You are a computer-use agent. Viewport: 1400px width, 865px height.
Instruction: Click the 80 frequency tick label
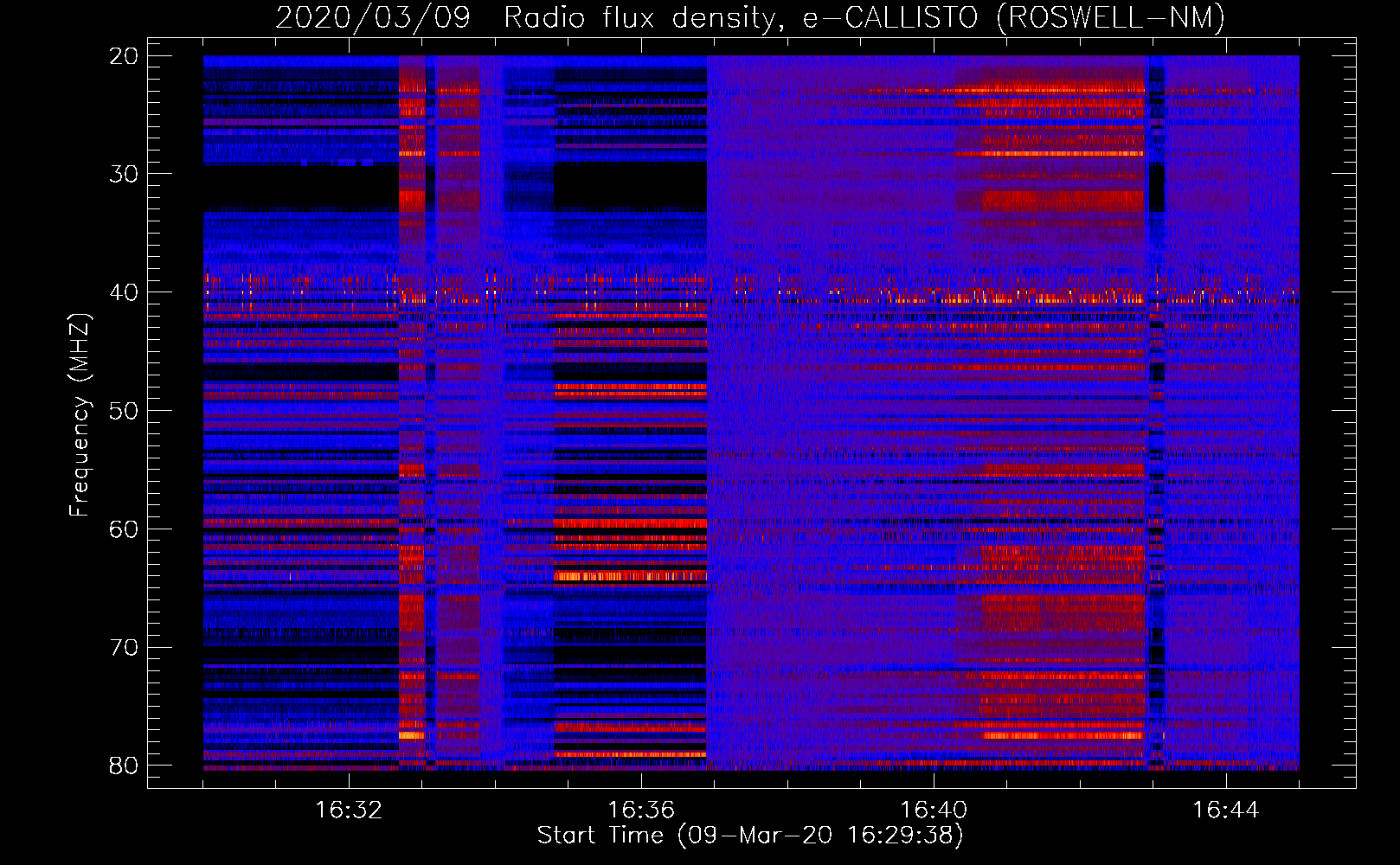125,766
